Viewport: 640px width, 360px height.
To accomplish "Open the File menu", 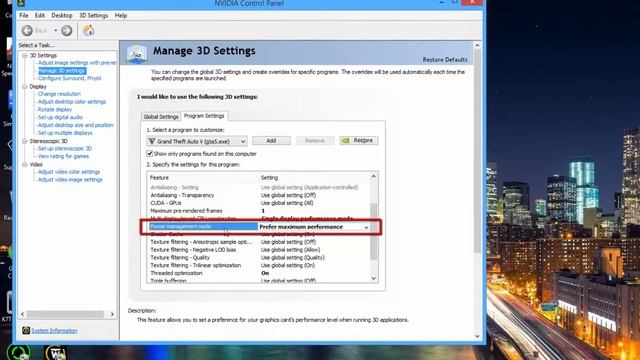I will point(24,15).
